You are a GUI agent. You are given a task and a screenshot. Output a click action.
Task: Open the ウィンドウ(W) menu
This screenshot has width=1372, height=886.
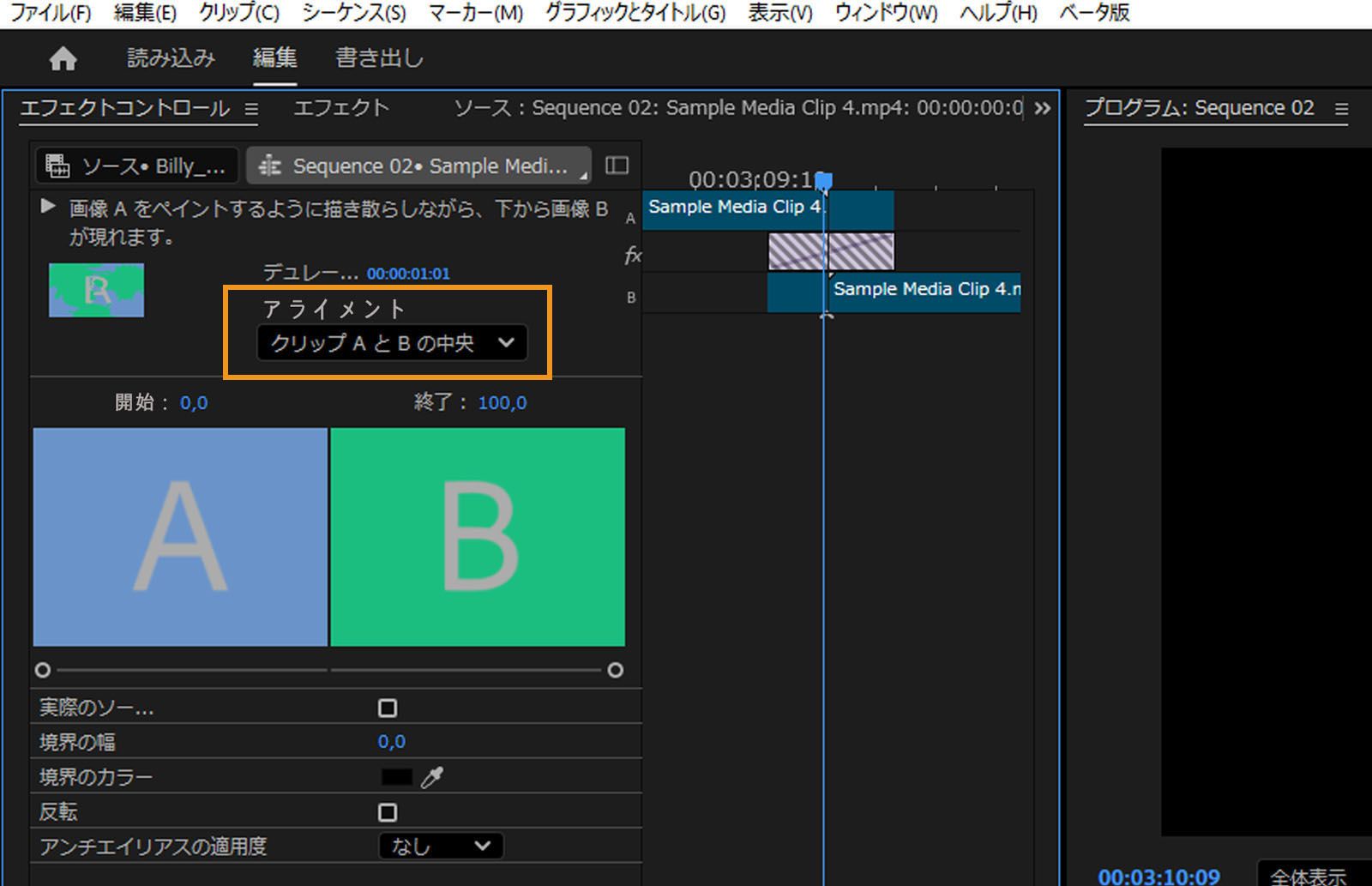point(887,13)
